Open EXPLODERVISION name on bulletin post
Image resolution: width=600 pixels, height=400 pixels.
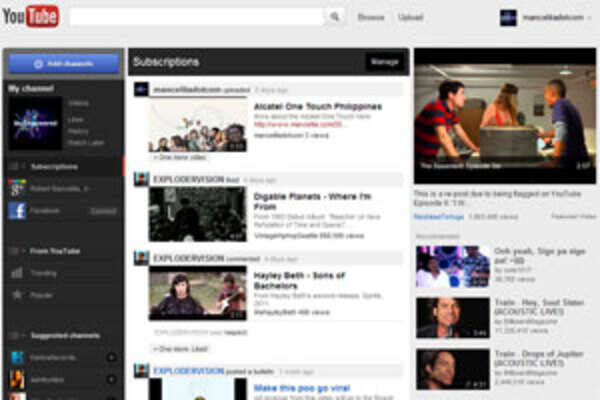(189, 371)
